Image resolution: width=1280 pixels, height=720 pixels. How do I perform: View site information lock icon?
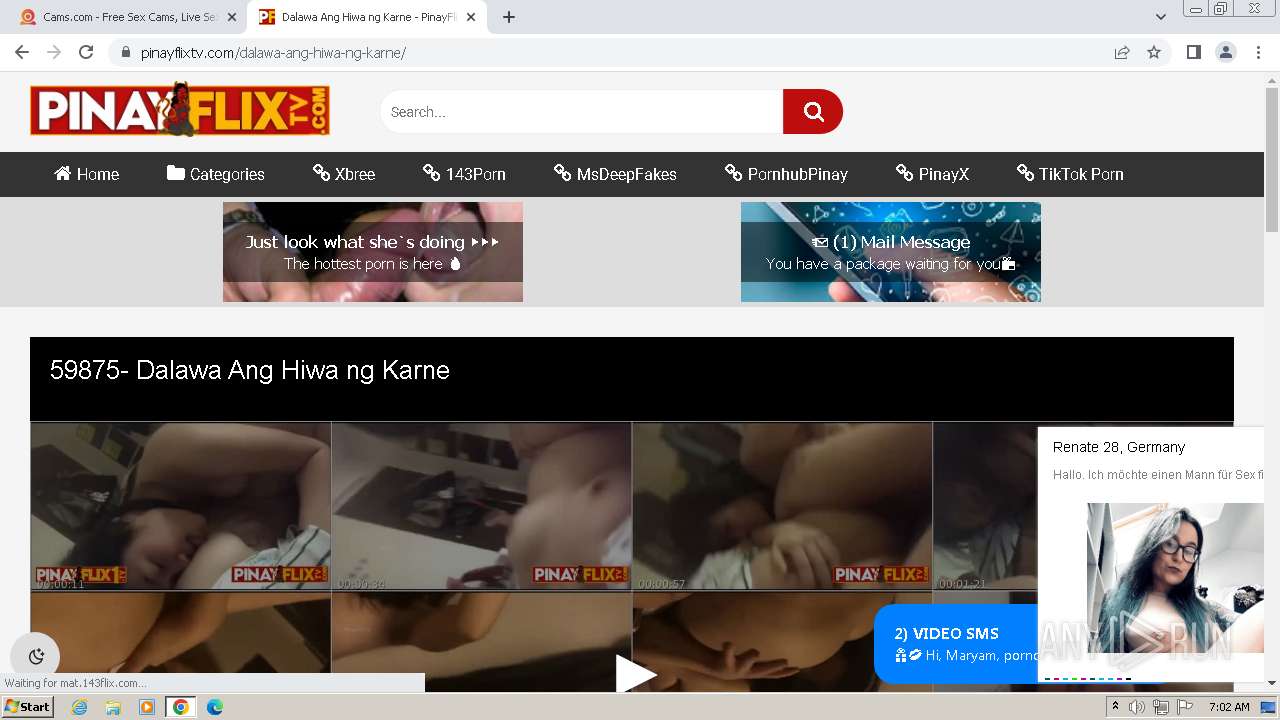click(x=125, y=52)
